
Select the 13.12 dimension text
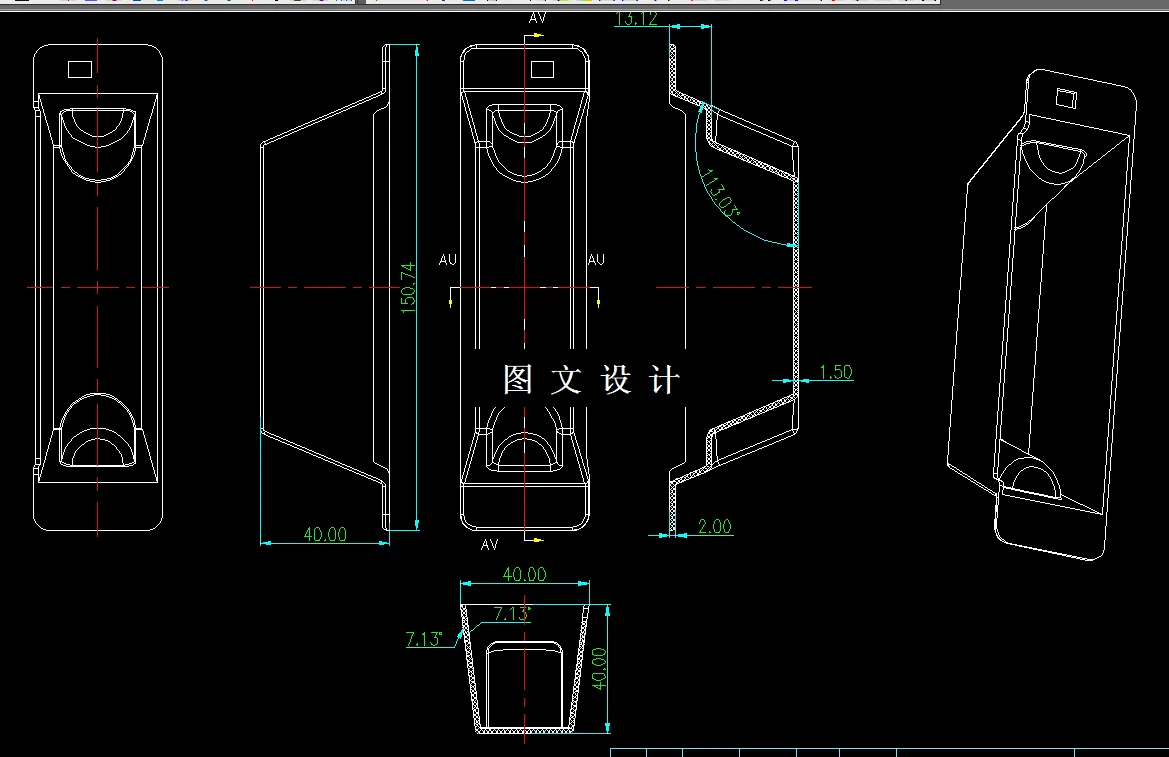pyautogui.click(x=636, y=19)
